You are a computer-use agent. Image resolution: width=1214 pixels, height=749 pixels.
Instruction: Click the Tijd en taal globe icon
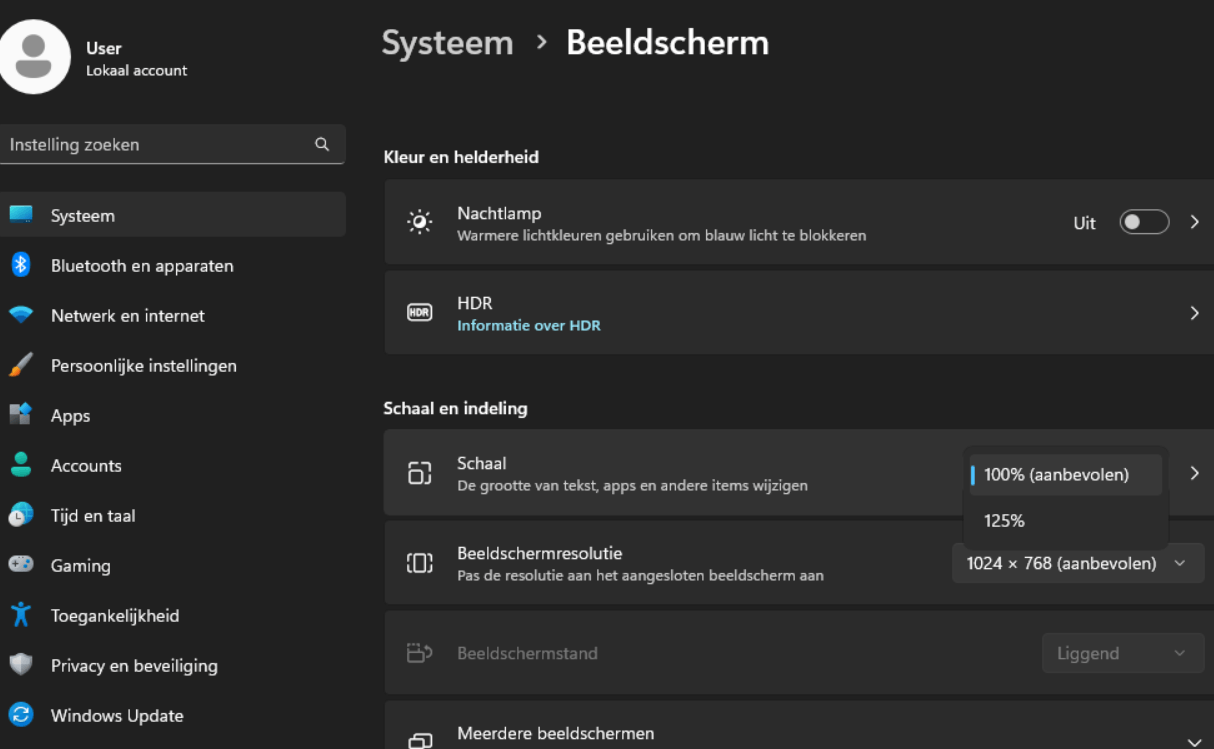21,515
